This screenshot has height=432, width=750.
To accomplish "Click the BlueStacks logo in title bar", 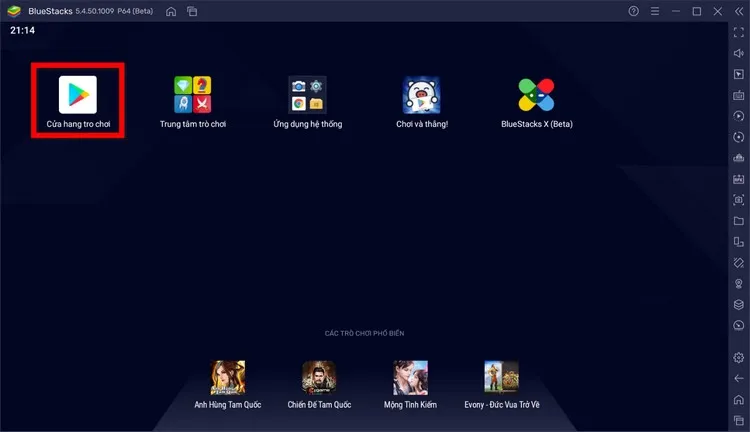I will [14, 11].
